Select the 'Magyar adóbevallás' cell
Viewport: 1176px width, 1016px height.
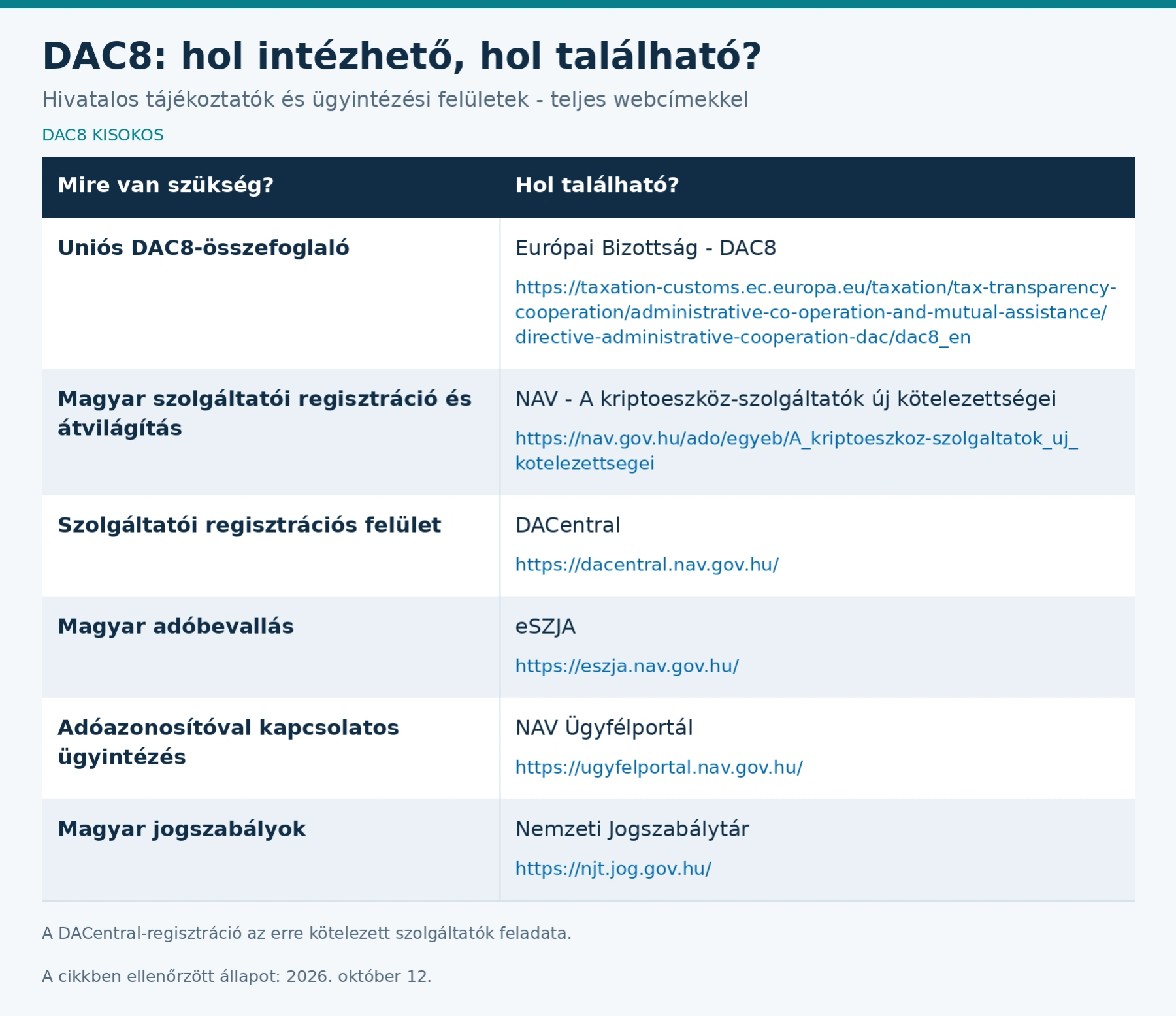(x=270, y=647)
